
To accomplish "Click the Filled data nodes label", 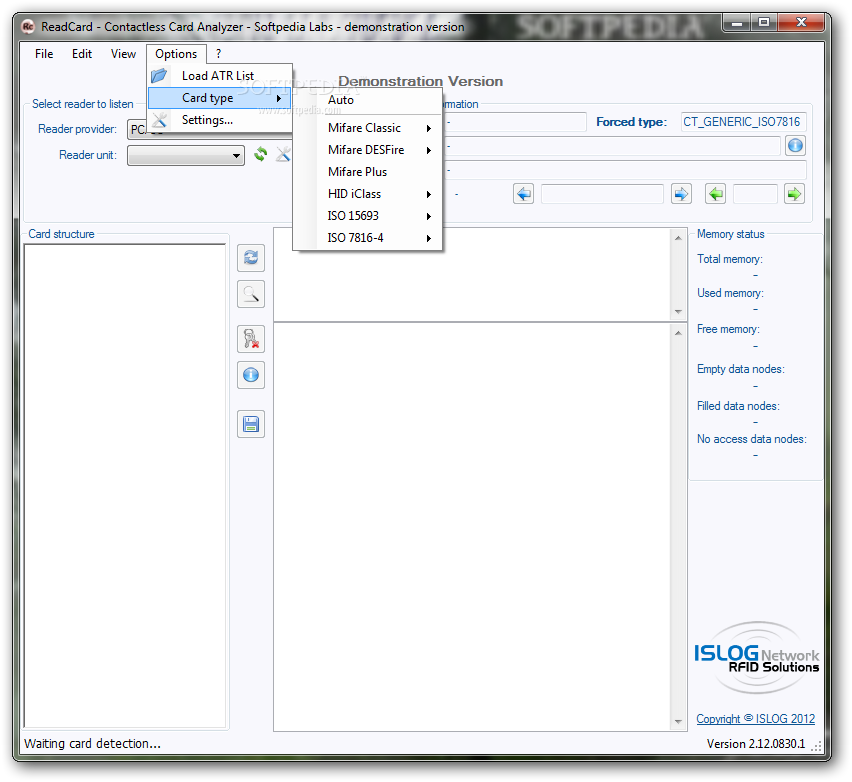I will (x=738, y=406).
